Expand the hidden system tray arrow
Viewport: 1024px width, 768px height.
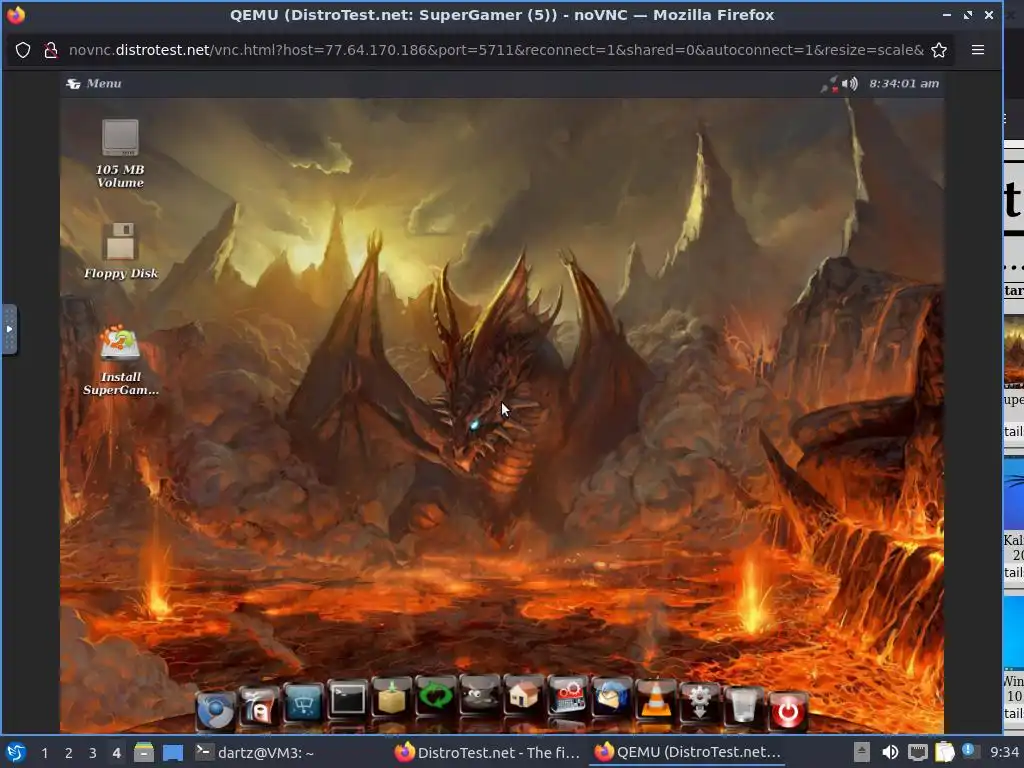click(861, 753)
